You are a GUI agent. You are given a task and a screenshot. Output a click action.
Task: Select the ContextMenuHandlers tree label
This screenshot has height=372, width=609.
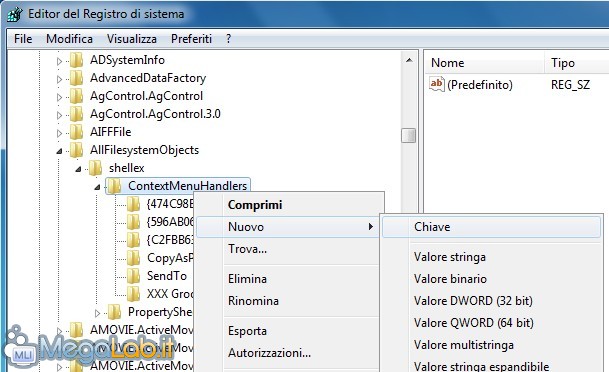pos(188,186)
